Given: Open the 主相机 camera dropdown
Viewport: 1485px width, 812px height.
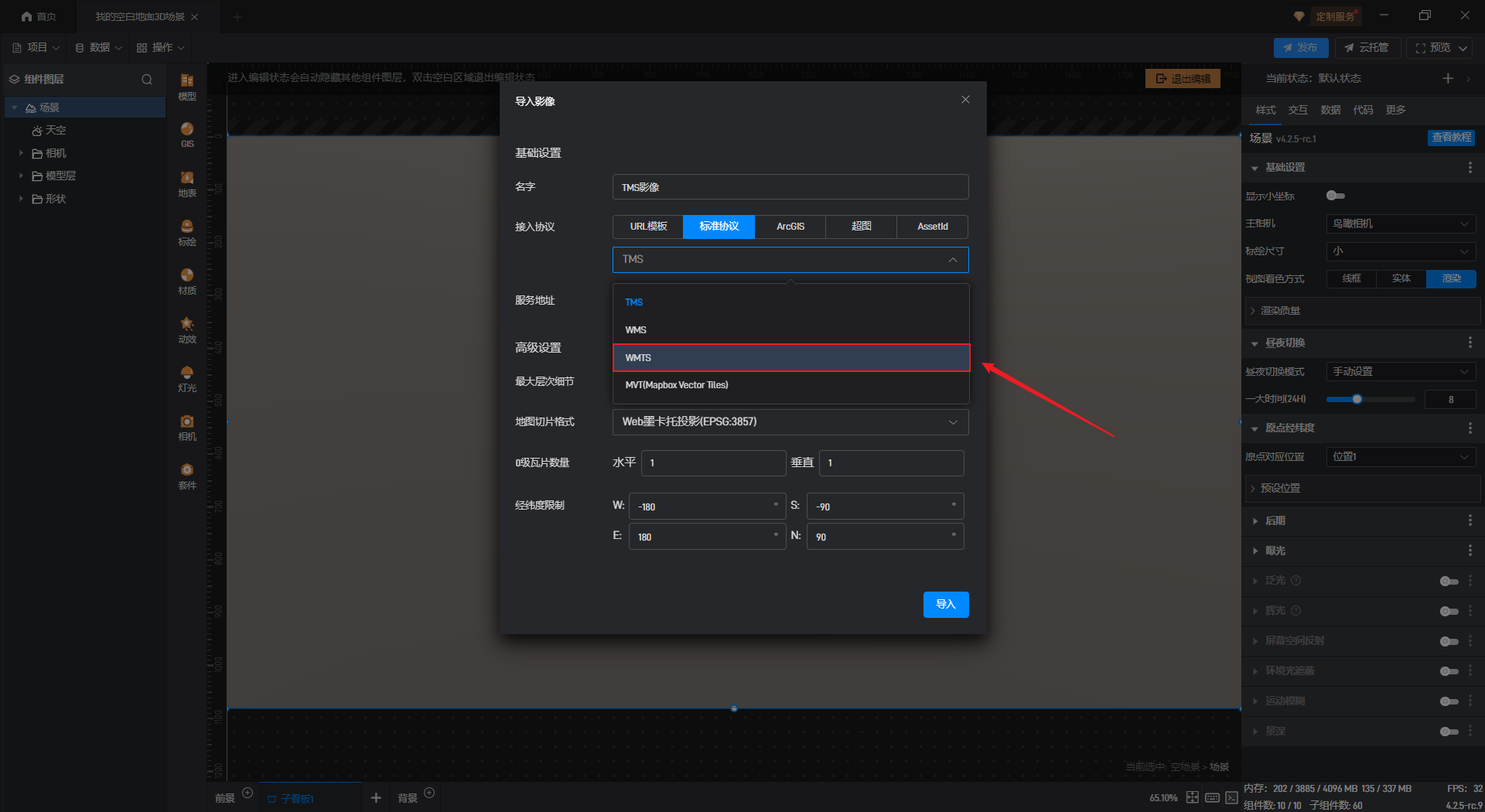Looking at the screenshot, I should (x=1400, y=223).
